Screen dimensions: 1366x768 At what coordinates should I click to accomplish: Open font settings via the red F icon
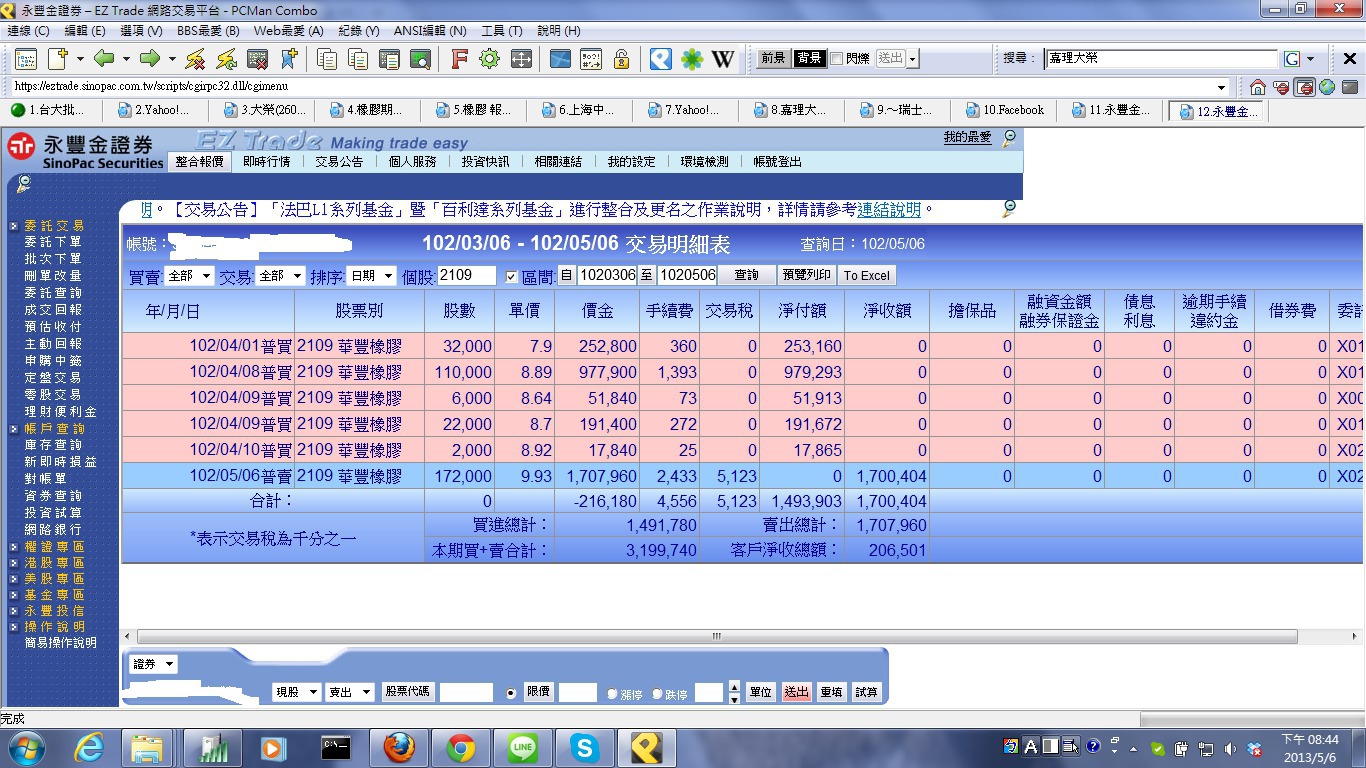click(x=459, y=59)
